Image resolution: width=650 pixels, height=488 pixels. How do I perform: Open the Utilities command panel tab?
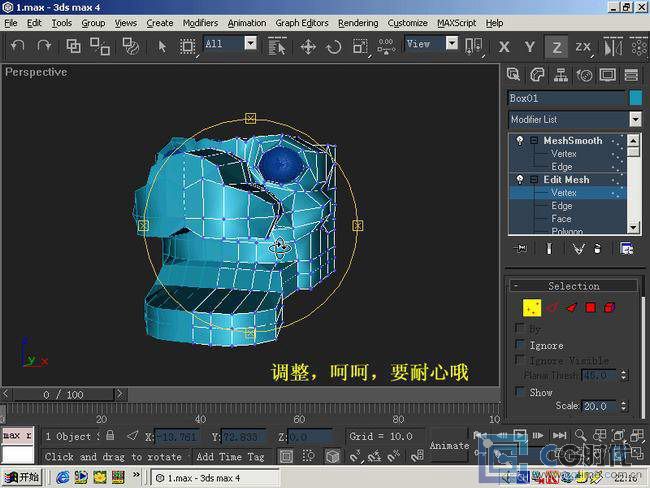631,75
